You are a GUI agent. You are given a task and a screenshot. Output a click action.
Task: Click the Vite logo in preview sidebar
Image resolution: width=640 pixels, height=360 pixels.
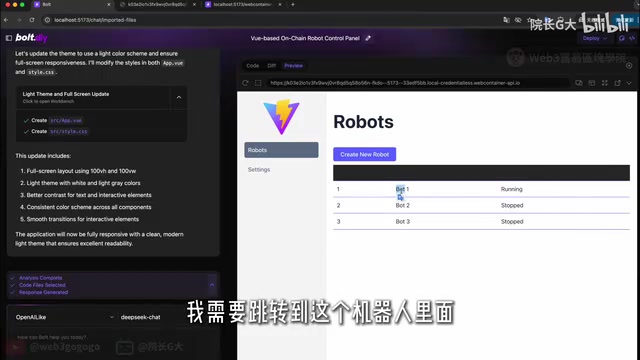tap(281, 117)
